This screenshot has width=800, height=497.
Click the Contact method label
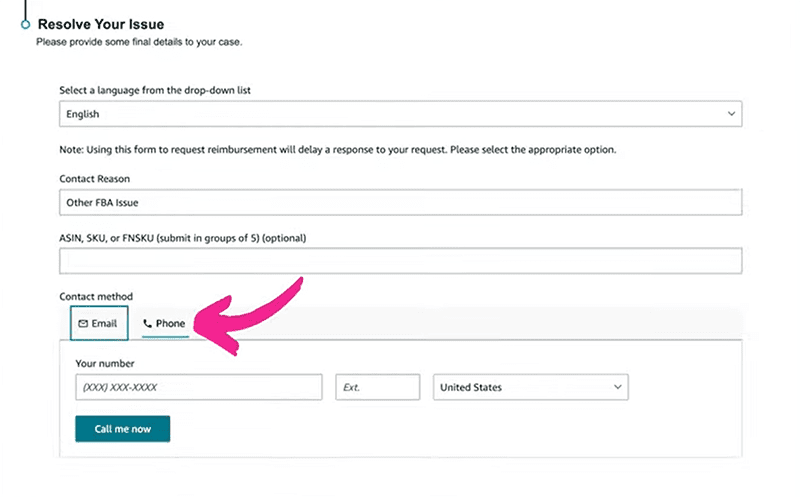pyautogui.click(x=96, y=296)
